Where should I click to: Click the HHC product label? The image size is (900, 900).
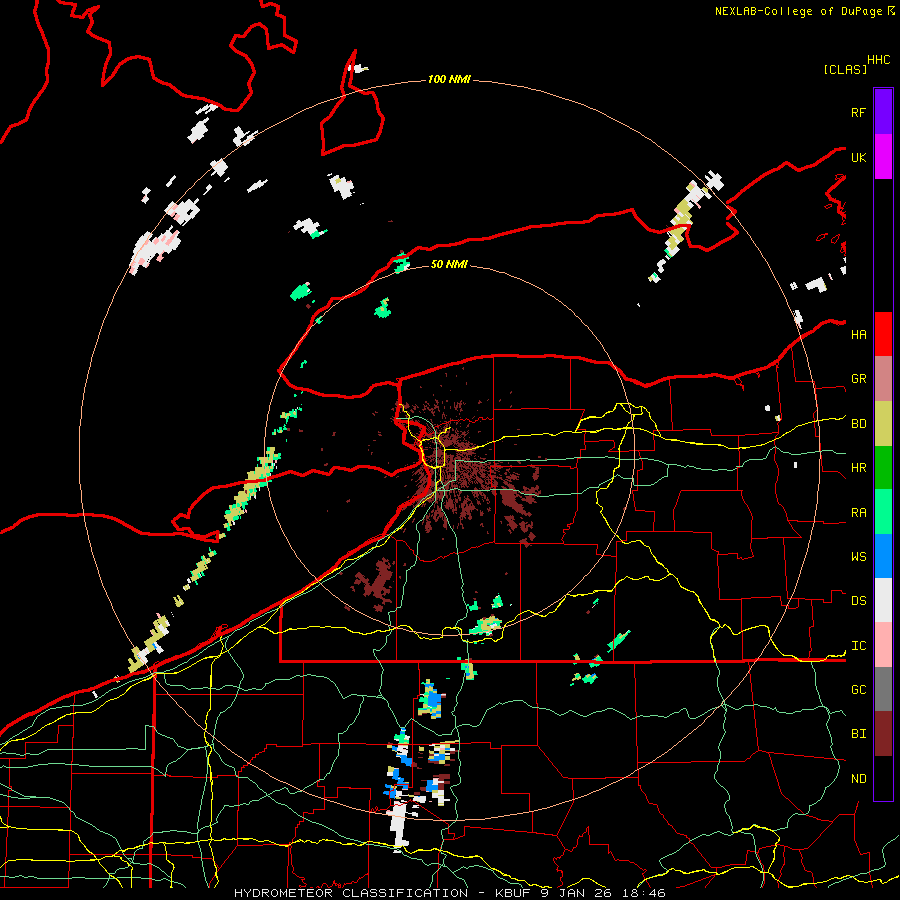[878, 60]
